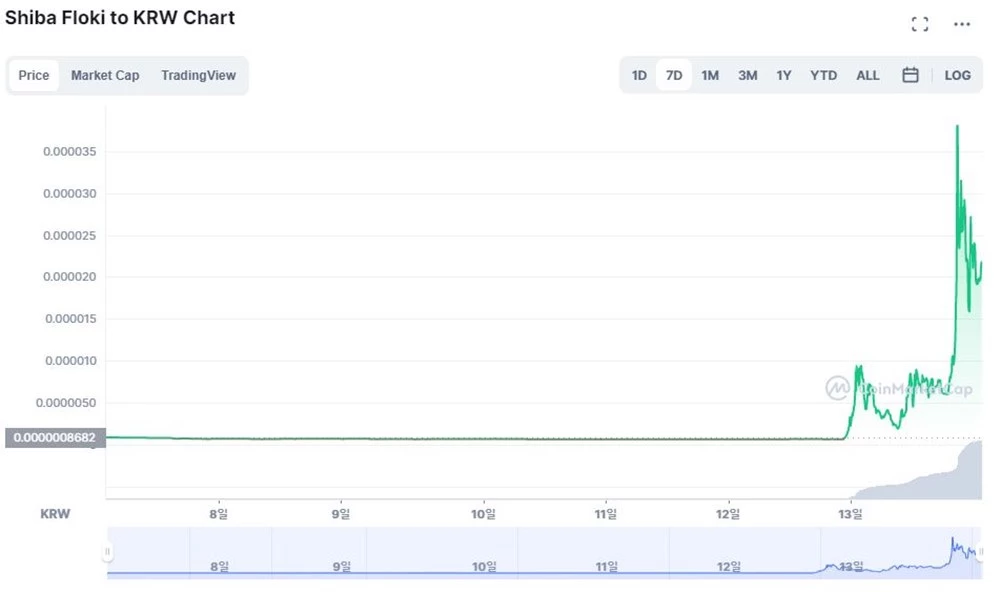Select the 7D time range
Image resolution: width=1000 pixels, height=592 pixels.
pyautogui.click(x=674, y=75)
